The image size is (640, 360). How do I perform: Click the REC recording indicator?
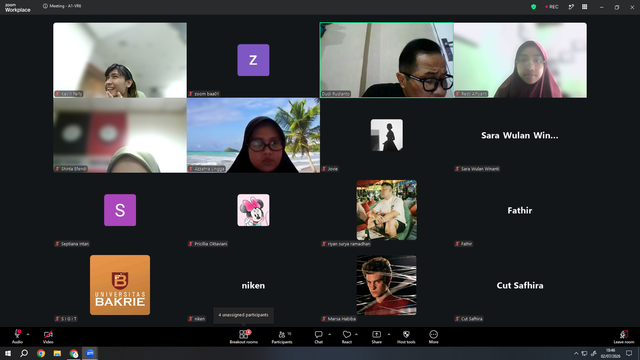[552, 7]
